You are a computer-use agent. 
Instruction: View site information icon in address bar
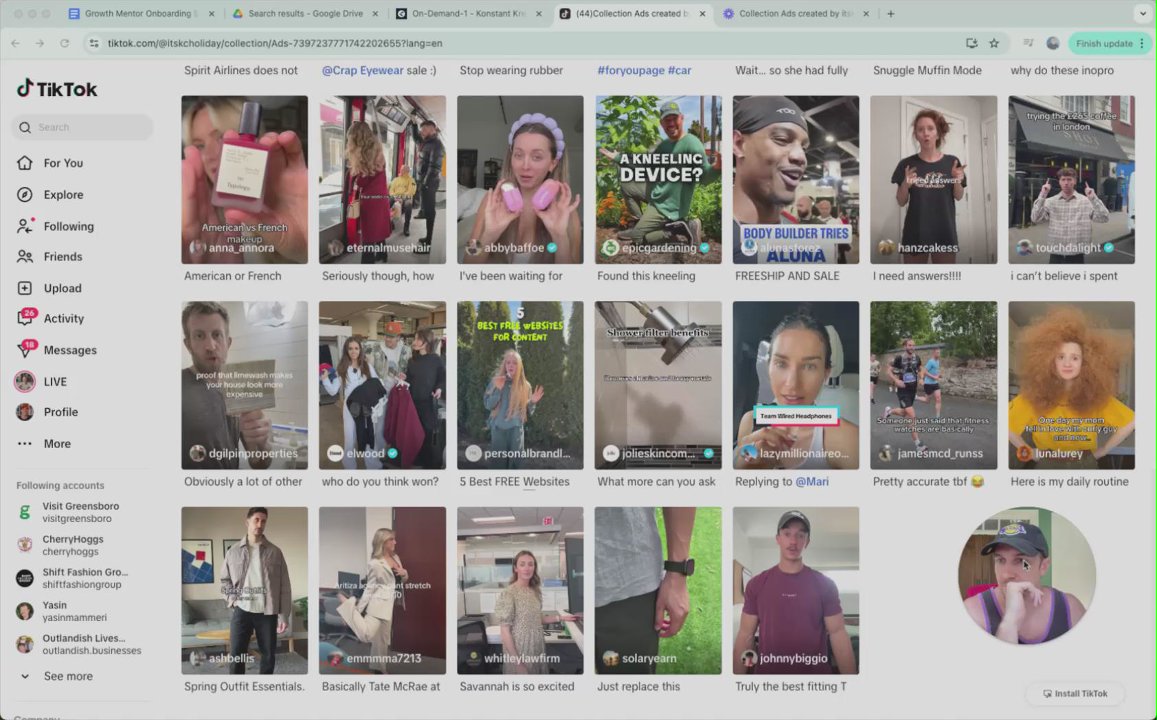tap(94, 44)
